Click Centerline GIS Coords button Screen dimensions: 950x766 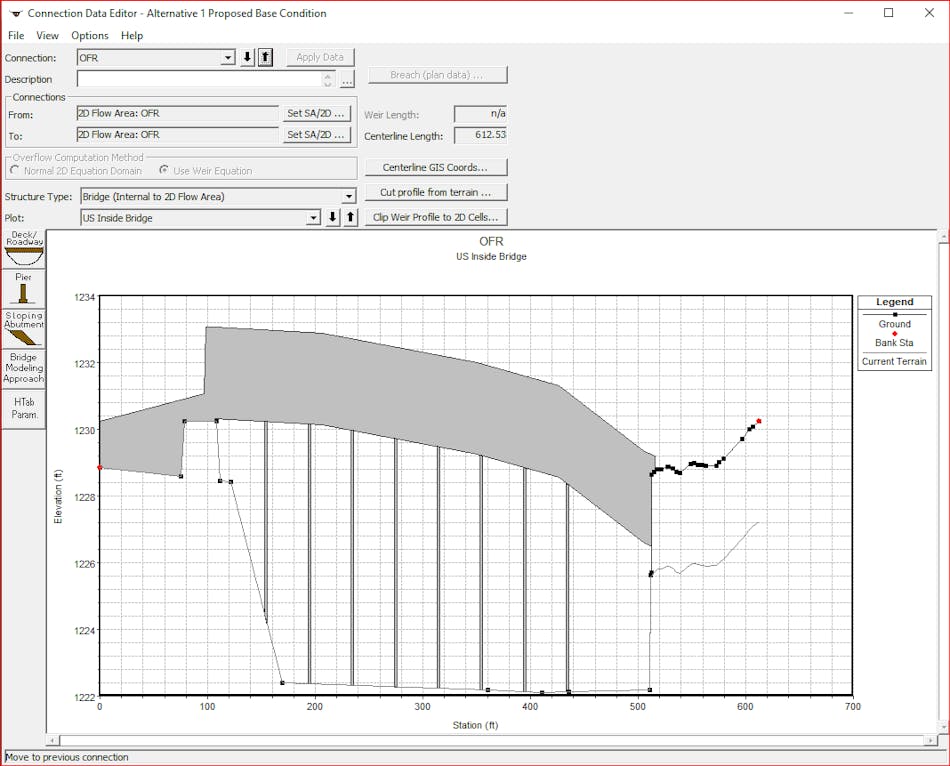pos(436,166)
